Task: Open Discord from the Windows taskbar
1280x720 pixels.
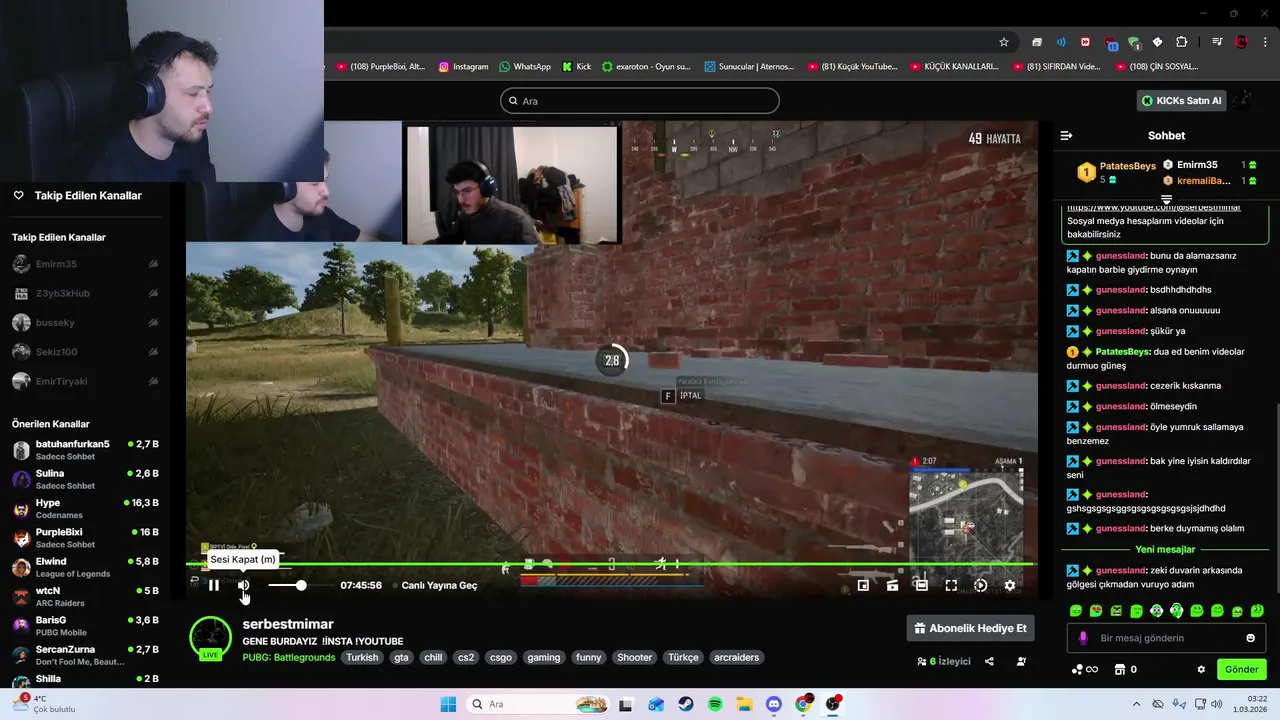Action: [773, 704]
